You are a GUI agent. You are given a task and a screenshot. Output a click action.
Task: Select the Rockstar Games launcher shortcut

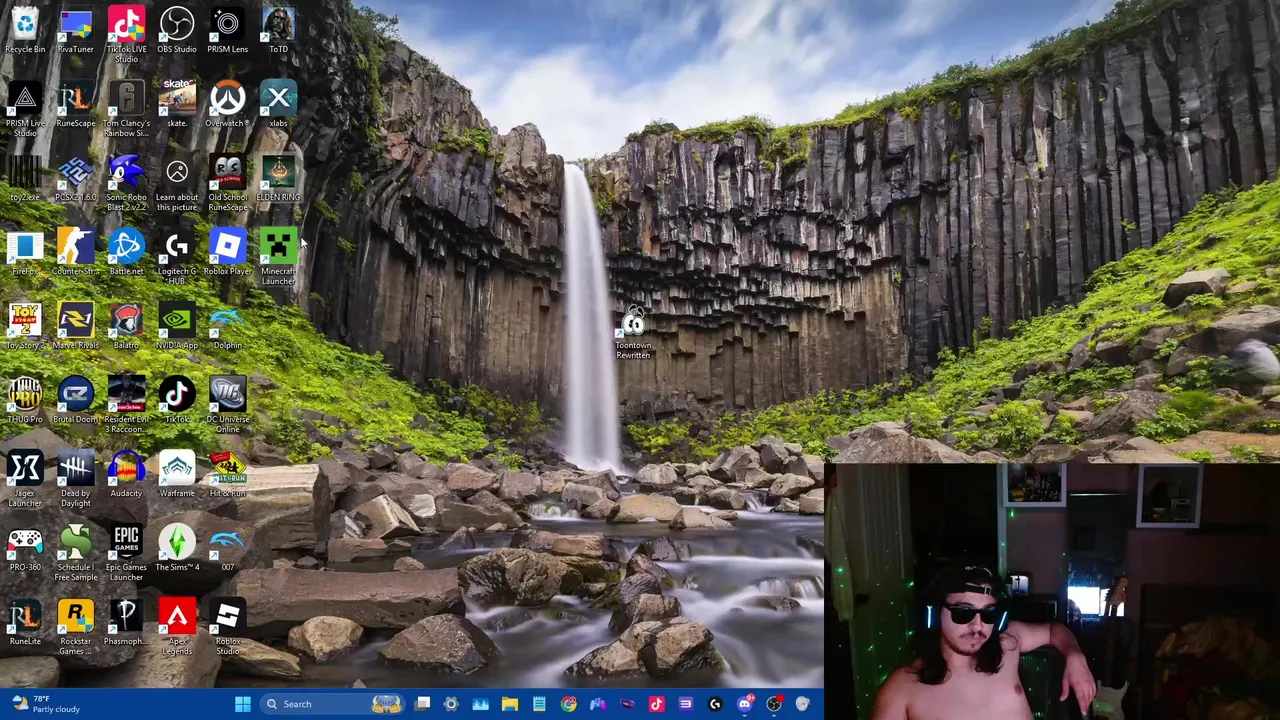(x=76, y=627)
